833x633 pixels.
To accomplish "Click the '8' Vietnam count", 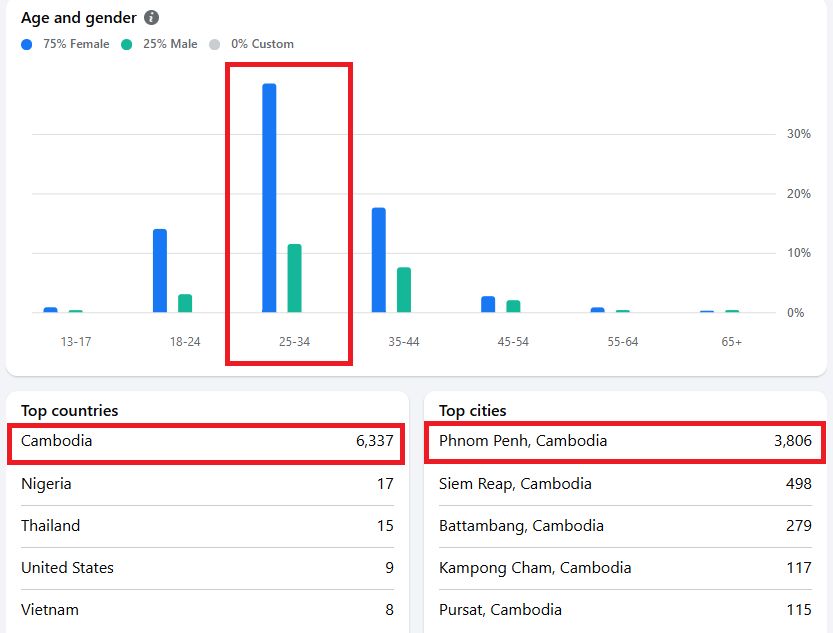I will (x=389, y=610).
